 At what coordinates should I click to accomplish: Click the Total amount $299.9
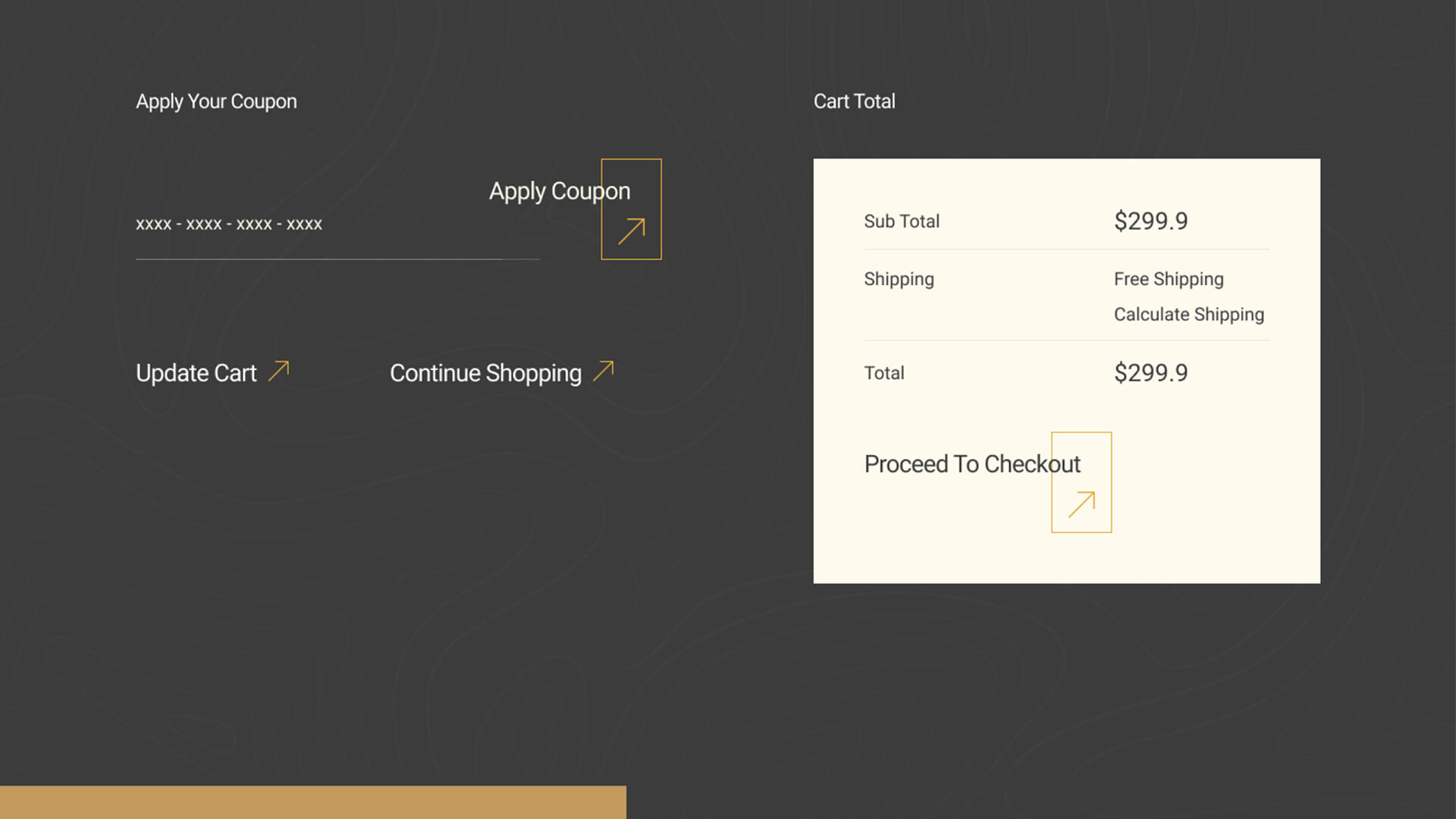1150,373
